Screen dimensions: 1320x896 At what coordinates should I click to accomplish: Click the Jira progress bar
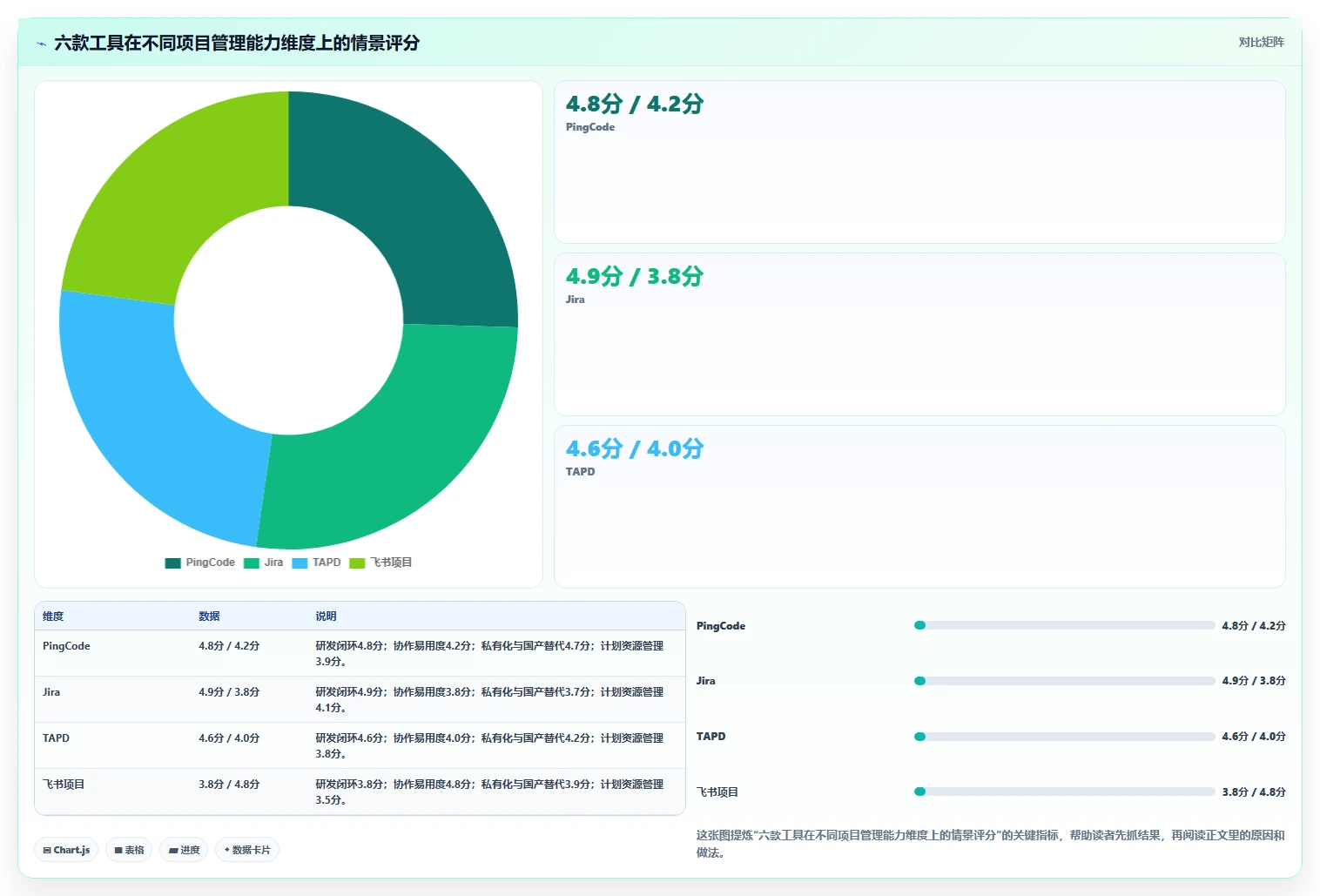point(1064,681)
